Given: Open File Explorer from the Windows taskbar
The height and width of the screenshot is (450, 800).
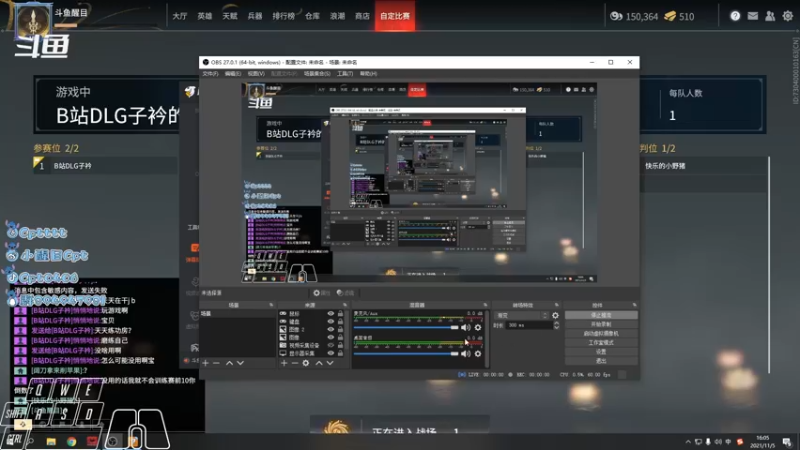Looking at the screenshot, I should coord(51,441).
